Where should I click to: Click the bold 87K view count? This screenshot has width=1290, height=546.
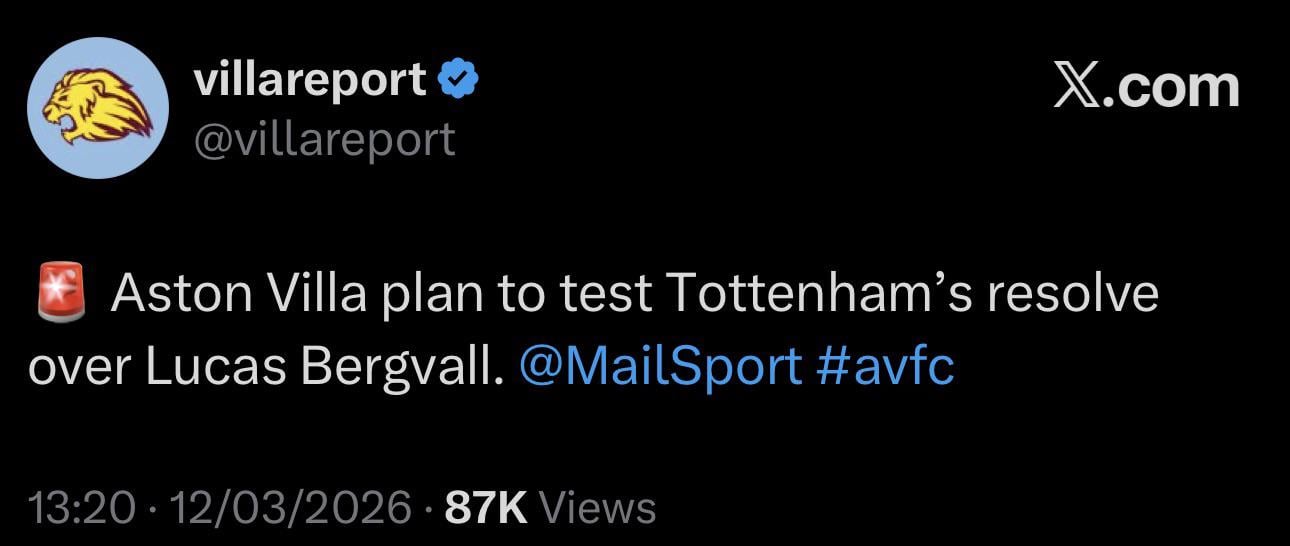[x=486, y=508]
